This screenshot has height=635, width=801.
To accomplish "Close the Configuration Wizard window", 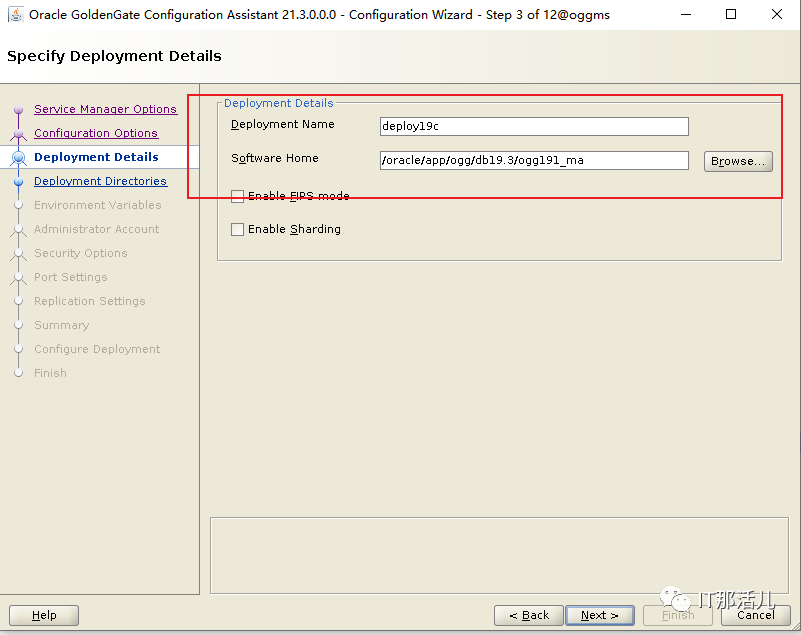I will point(776,14).
